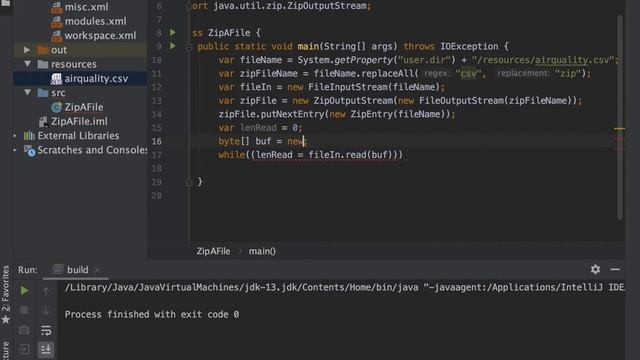Screen dimensions: 640x360
Task: Click fold end marker at line 19
Action: 189,182
